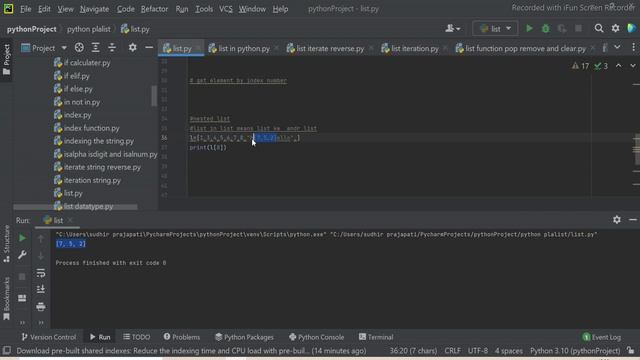The width and height of the screenshot is (640, 360).
Task: Toggle soft-wrap in the Run console
Action: tap(41, 273)
